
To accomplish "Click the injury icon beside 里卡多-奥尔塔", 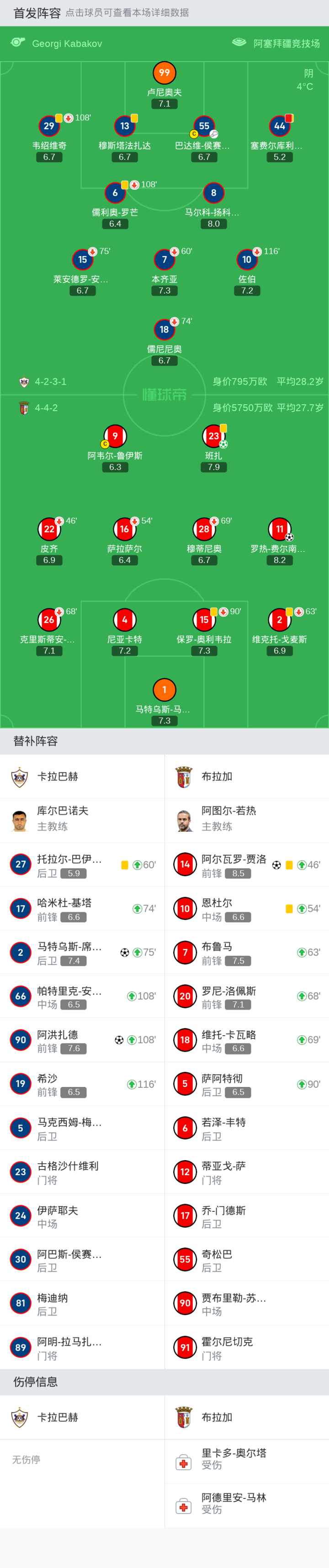I will [x=184, y=1462].
